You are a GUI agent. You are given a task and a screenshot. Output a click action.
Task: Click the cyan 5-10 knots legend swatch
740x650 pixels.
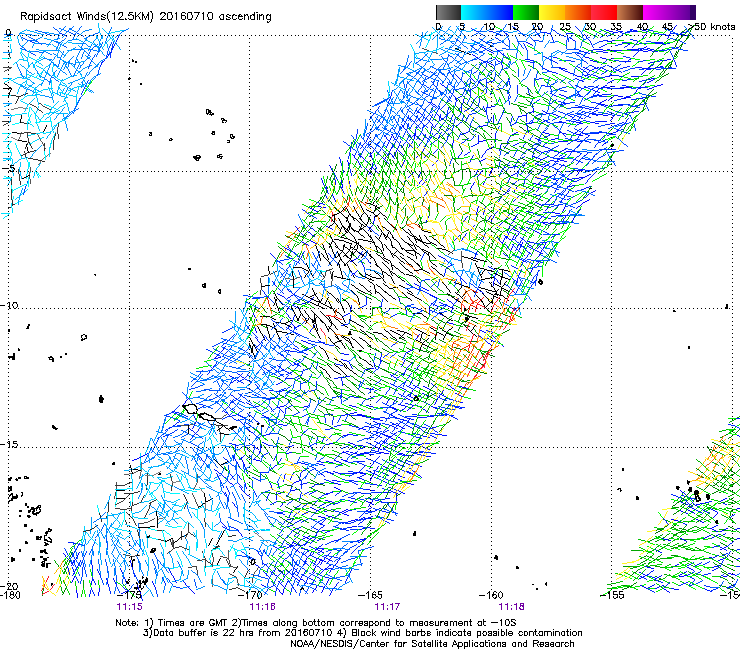point(474,12)
